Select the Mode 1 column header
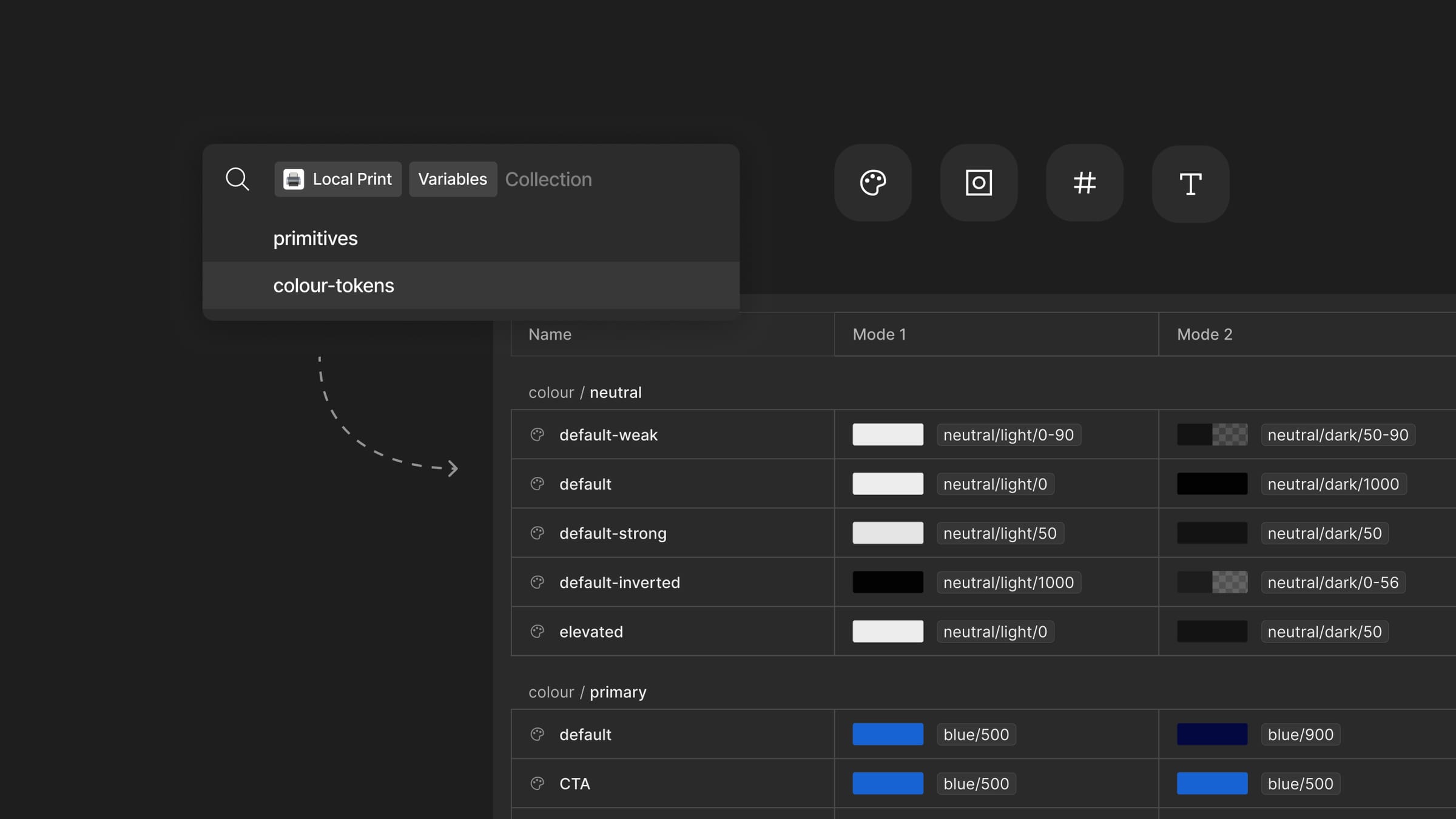Screen dimensions: 1456x819 point(878,334)
